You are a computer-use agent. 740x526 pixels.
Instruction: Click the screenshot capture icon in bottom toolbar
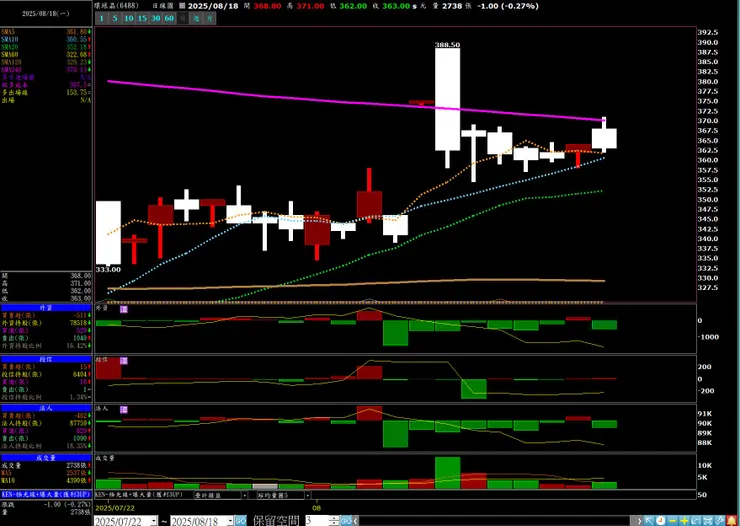point(707,521)
